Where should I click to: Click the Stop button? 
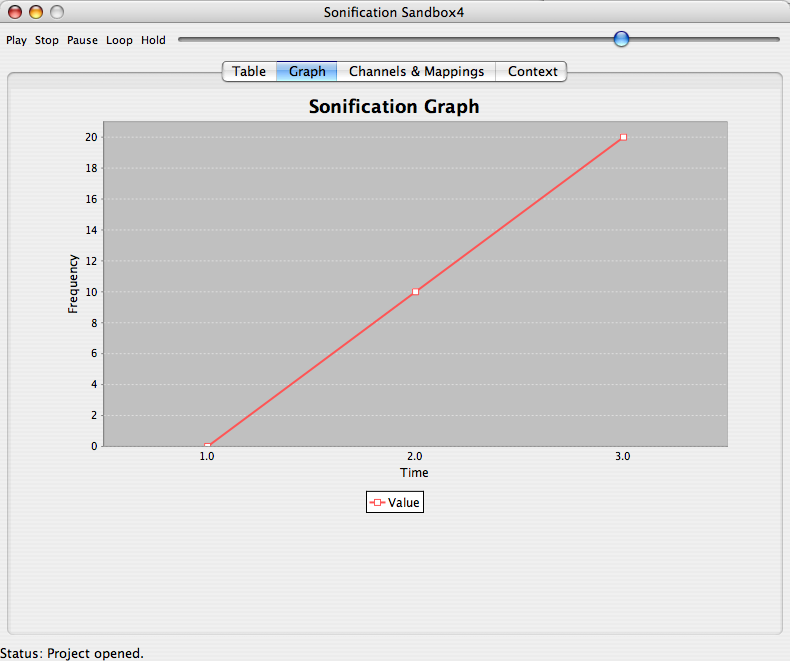tap(47, 40)
